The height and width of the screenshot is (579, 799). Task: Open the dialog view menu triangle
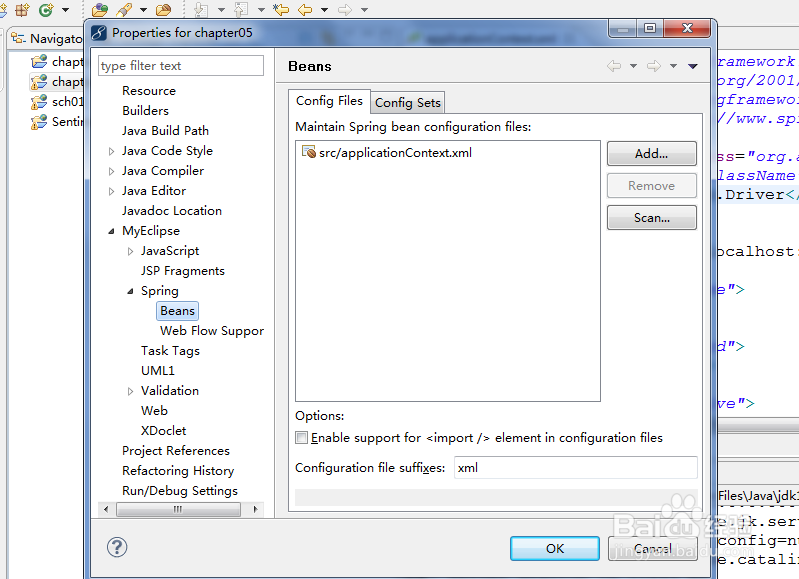[x=693, y=66]
